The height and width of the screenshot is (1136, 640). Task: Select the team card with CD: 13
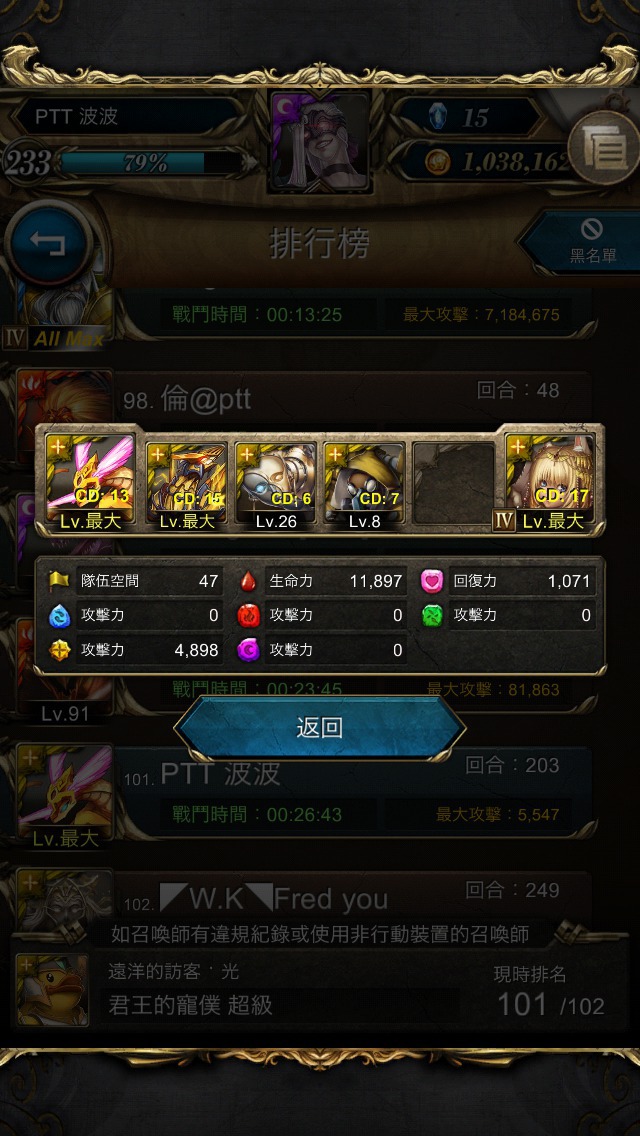89,483
